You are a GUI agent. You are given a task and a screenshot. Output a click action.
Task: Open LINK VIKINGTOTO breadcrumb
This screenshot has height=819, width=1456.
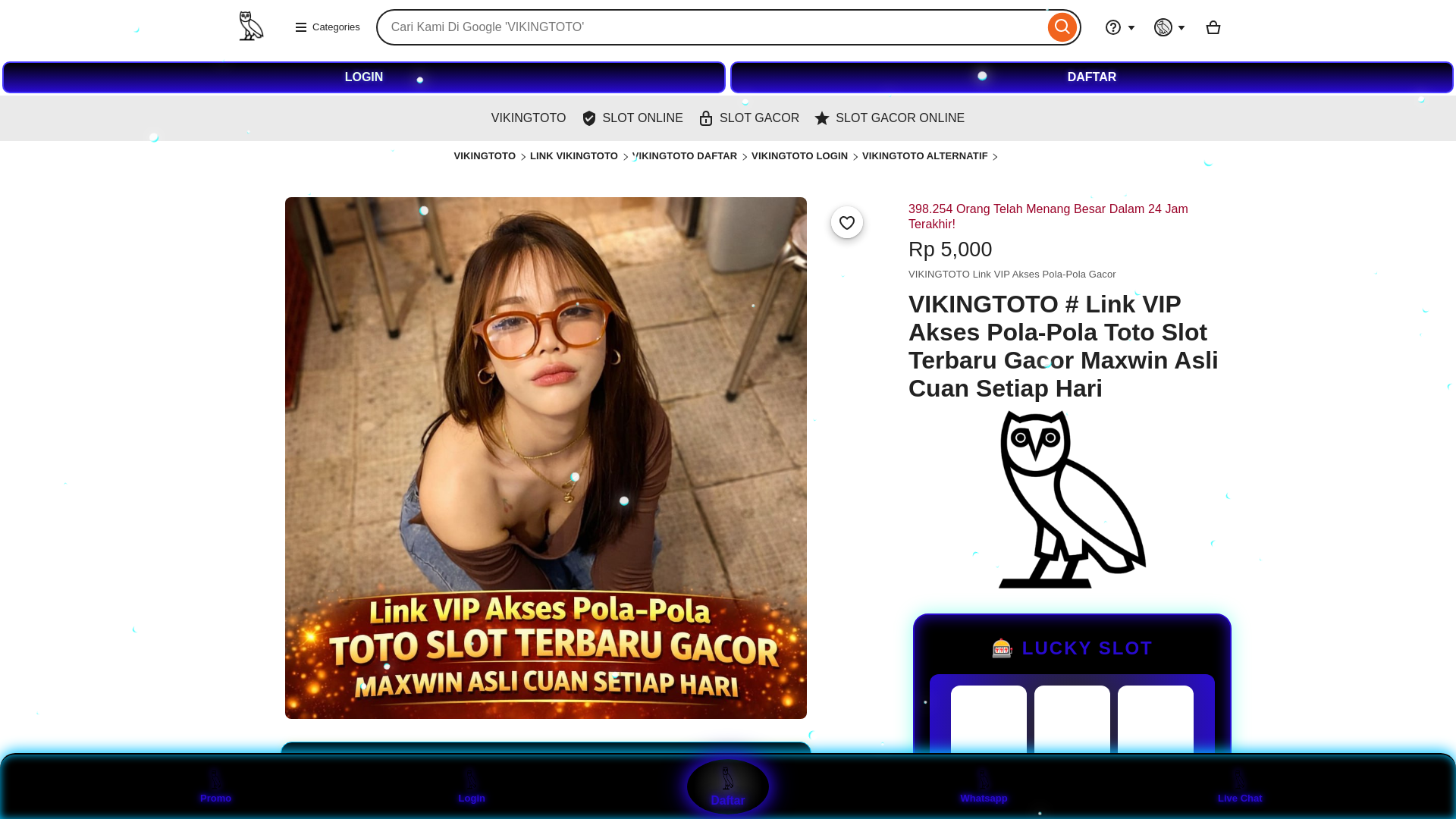(574, 156)
